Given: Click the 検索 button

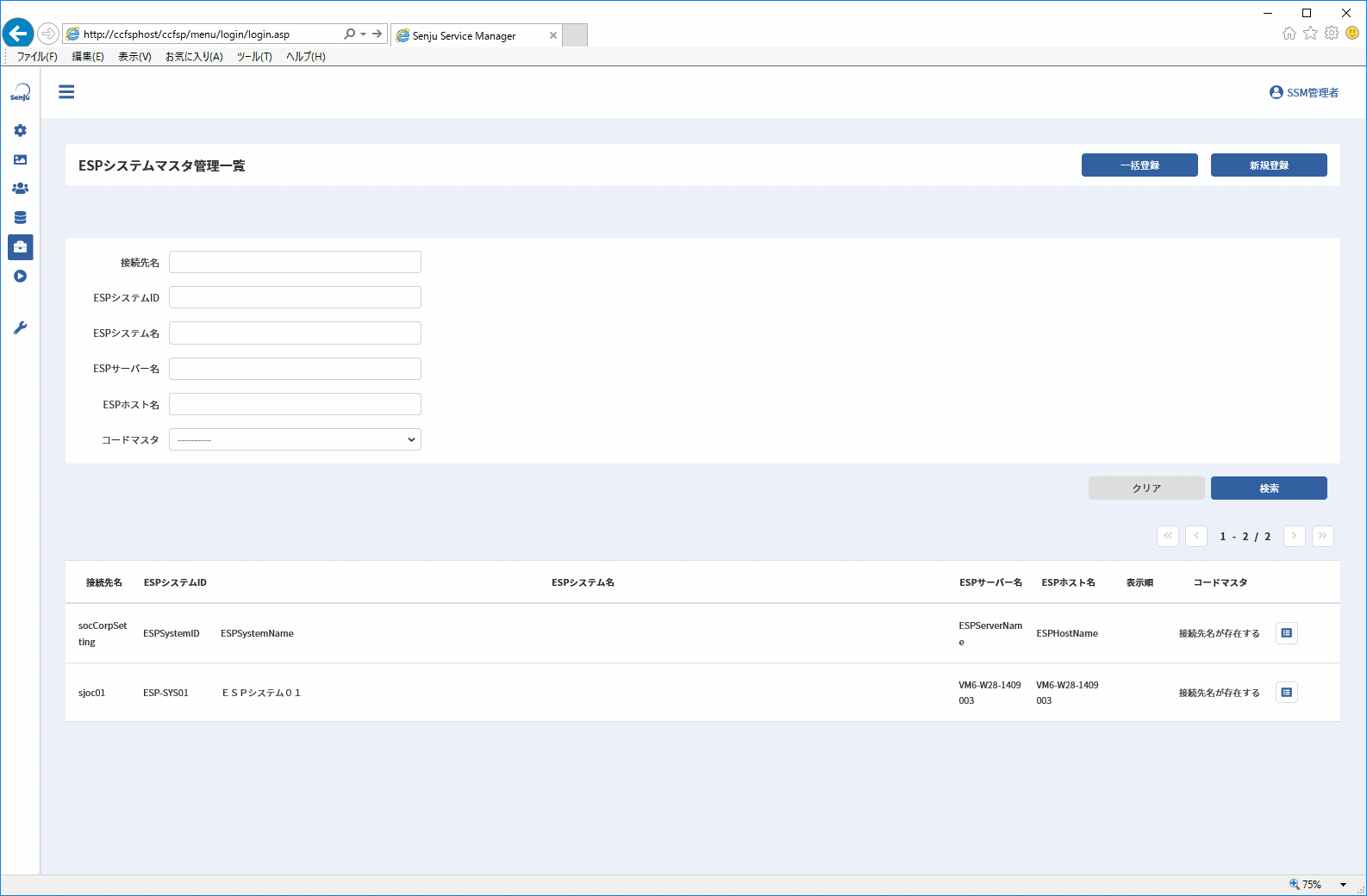Looking at the screenshot, I should pyautogui.click(x=1269, y=488).
